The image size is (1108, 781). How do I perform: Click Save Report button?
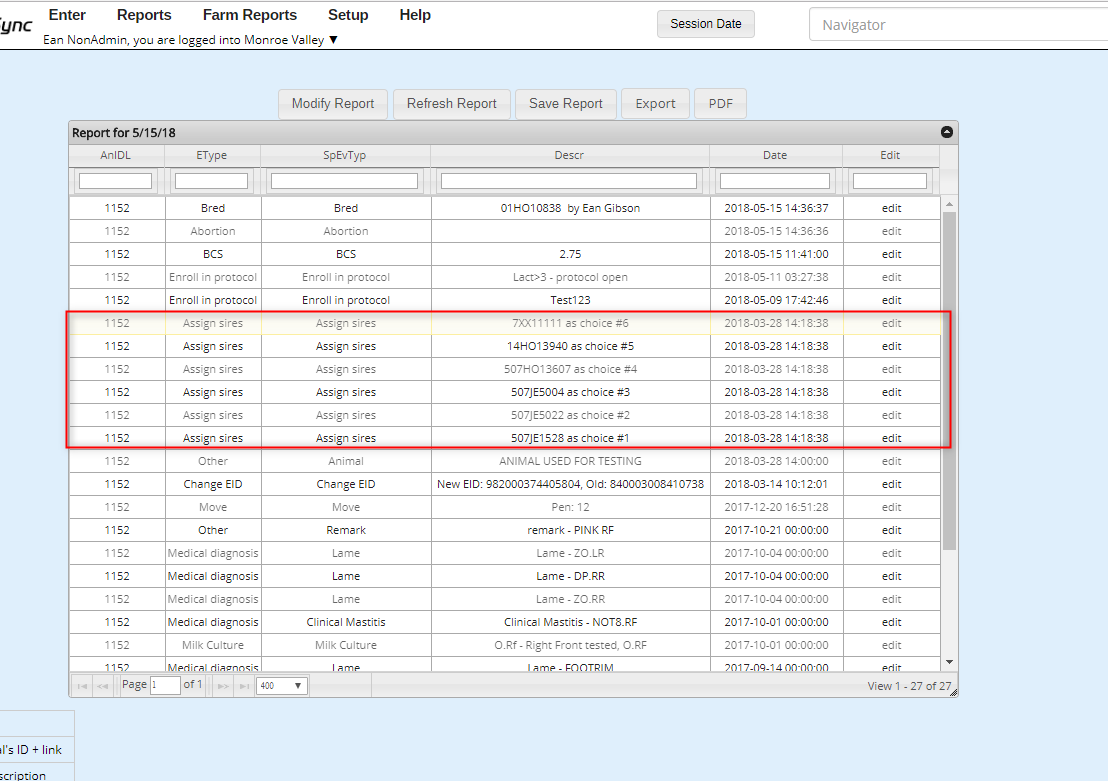pyautogui.click(x=566, y=104)
